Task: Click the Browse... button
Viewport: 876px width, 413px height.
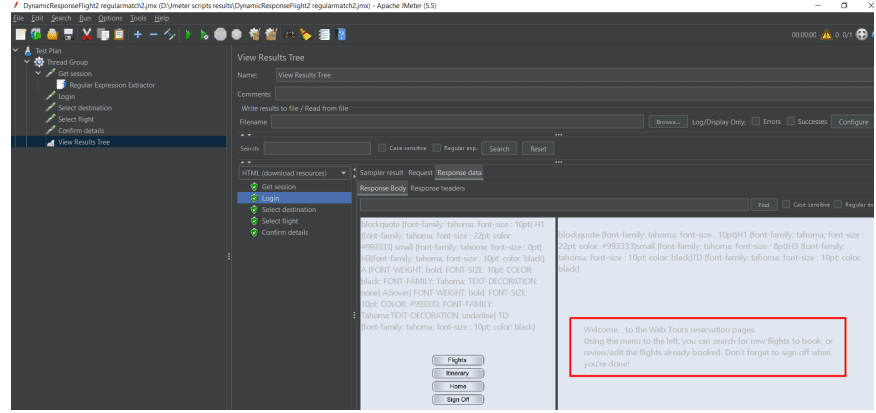Action: tap(668, 122)
